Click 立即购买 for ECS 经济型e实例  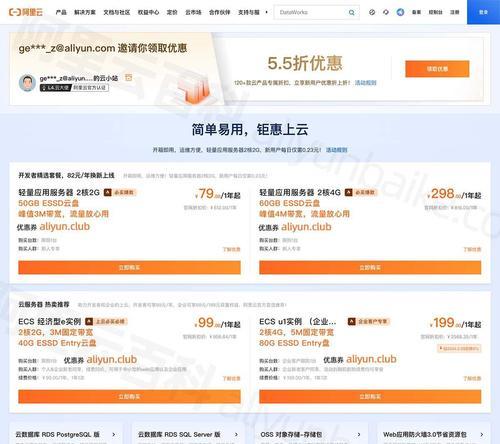(x=129, y=396)
